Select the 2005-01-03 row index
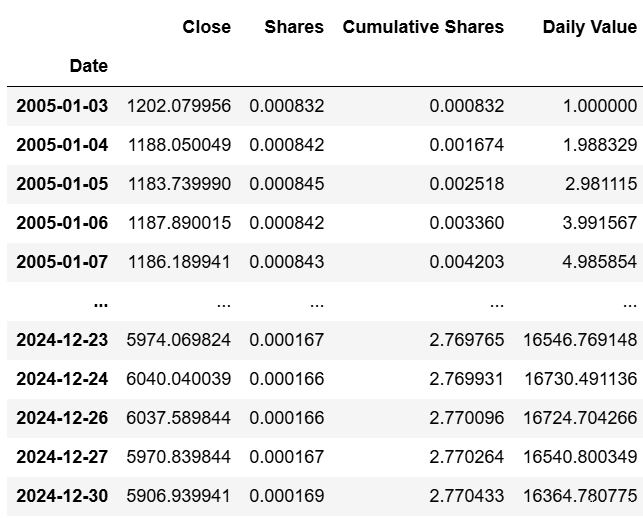Image resolution: width=643 pixels, height=518 pixels. pos(62,105)
